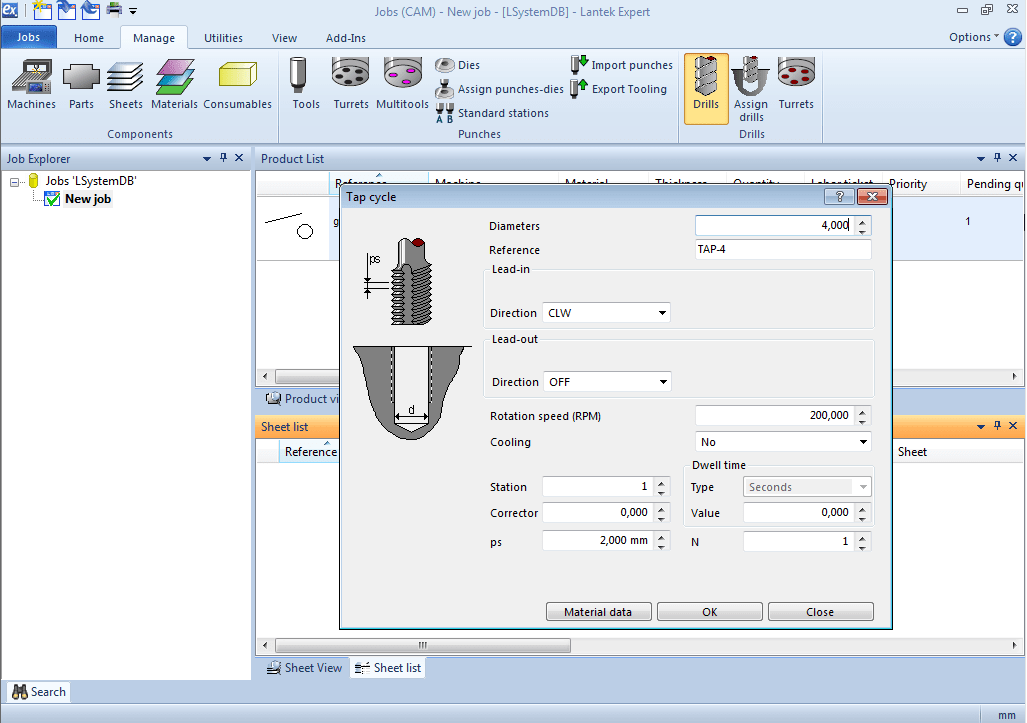Open quick access toolbar customize arrow

(133, 10)
